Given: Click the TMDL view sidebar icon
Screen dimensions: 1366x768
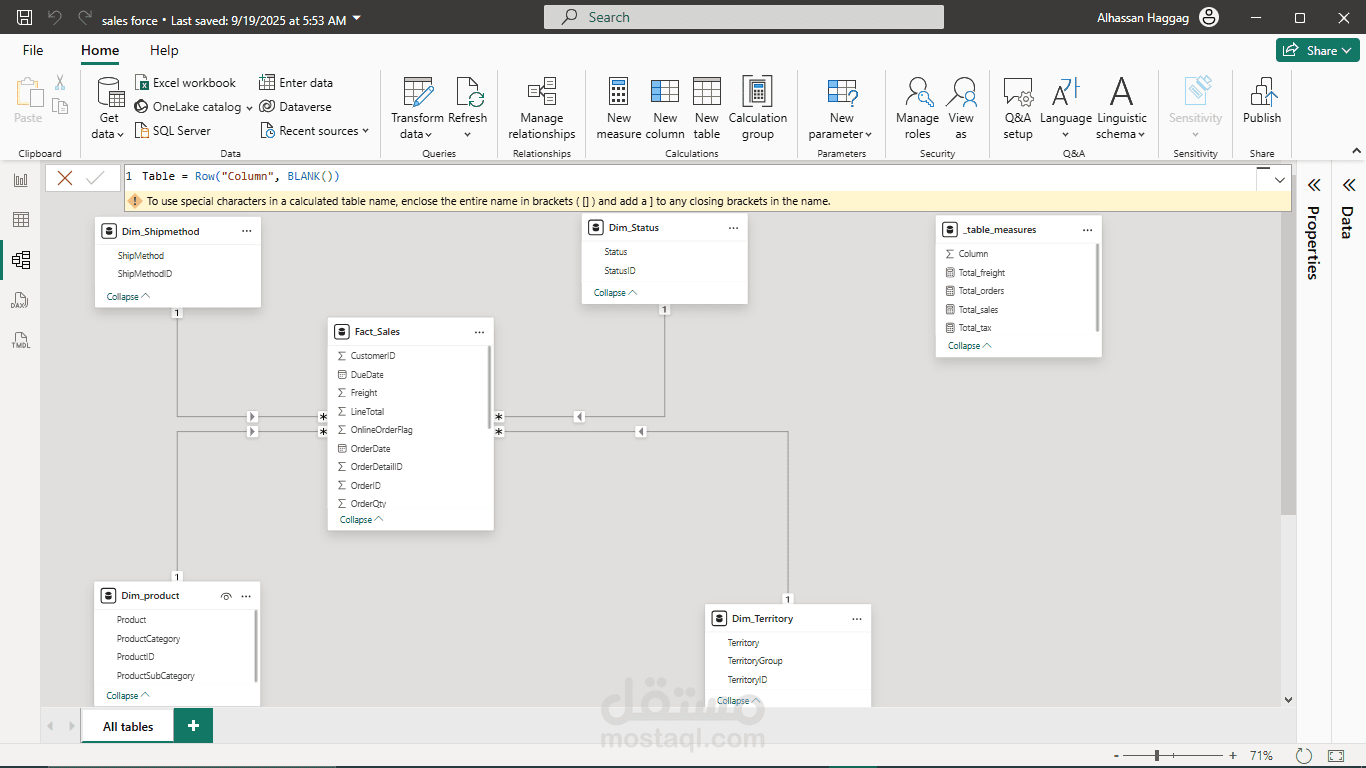Looking at the screenshot, I should (x=21, y=341).
